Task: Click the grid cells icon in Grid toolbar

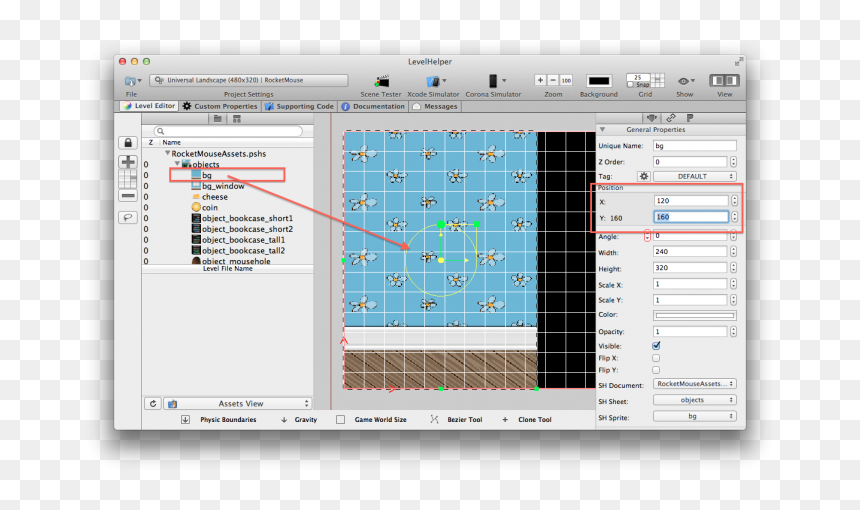Action: tap(658, 81)
